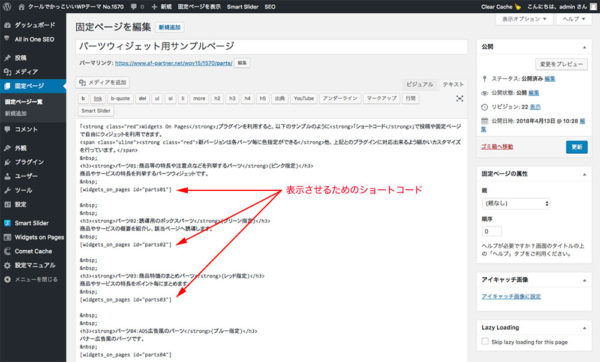Tick Skip lazy loading for this page
Viewport: 600px width, 362px height.
pos(485,341)
